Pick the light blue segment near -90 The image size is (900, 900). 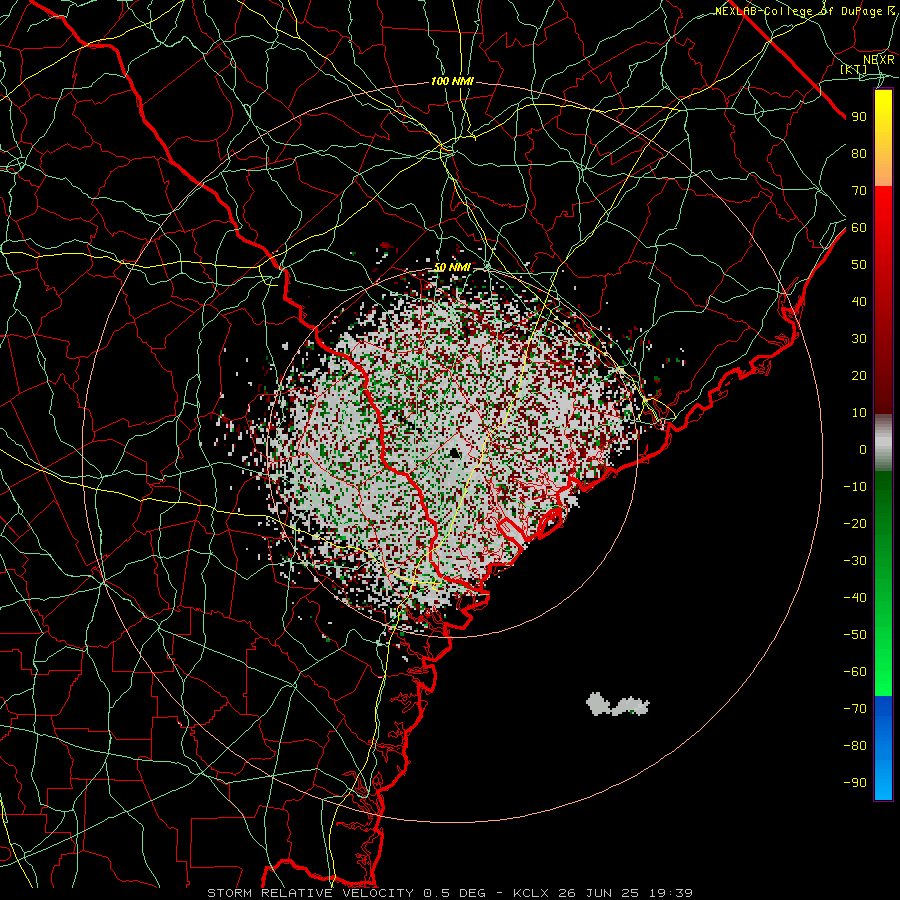[883, 781]
